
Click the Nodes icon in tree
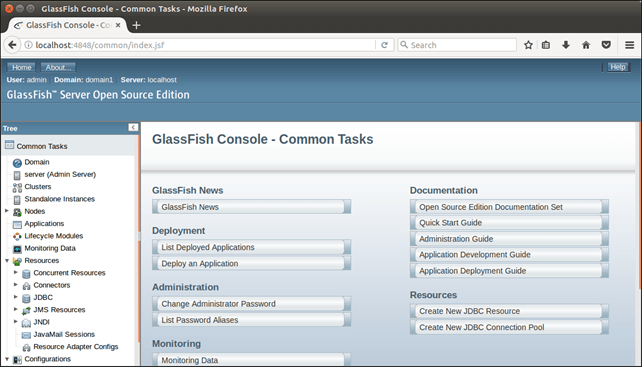click(17, 212)
